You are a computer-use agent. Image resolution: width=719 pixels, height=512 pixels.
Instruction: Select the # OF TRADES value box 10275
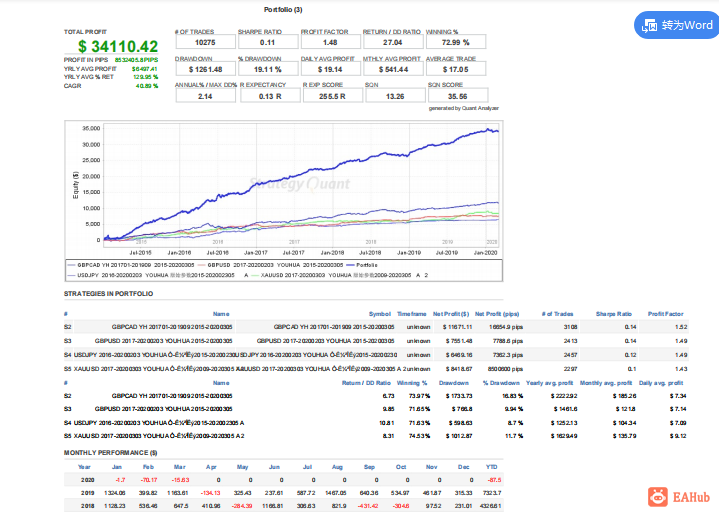click(x=205, y=42)
